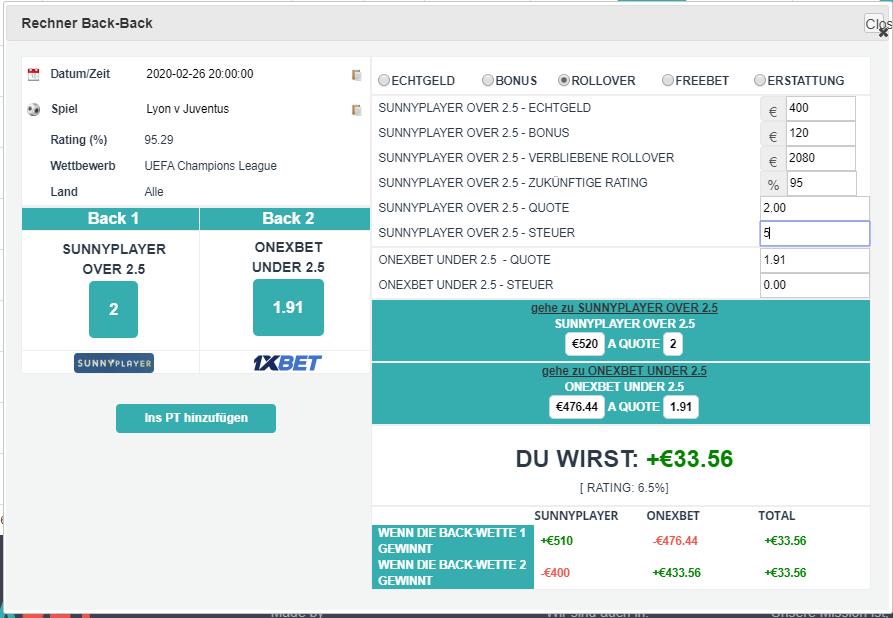Click the [ RATING: 6.5%] text
This screenshot has height=618, width=893.
624,488
